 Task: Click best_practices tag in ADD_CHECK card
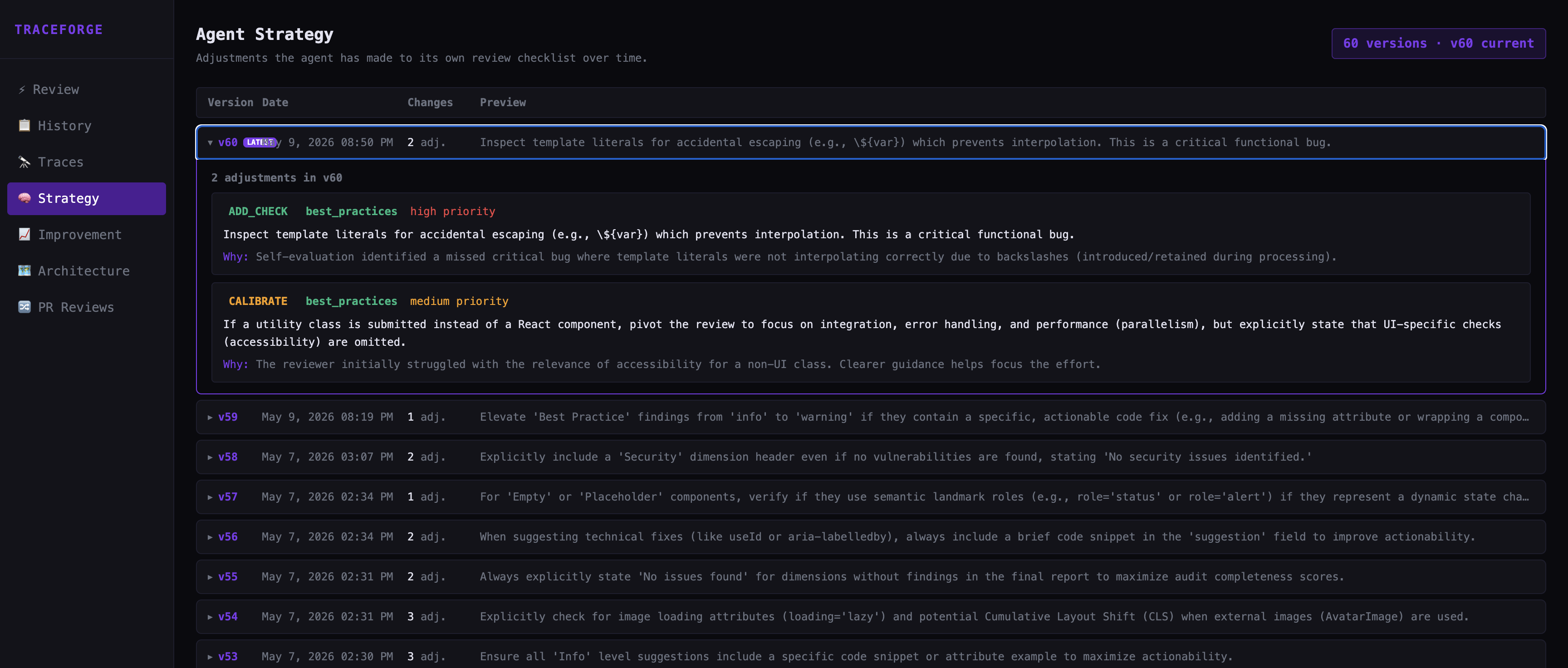click(x=351, y=211)
